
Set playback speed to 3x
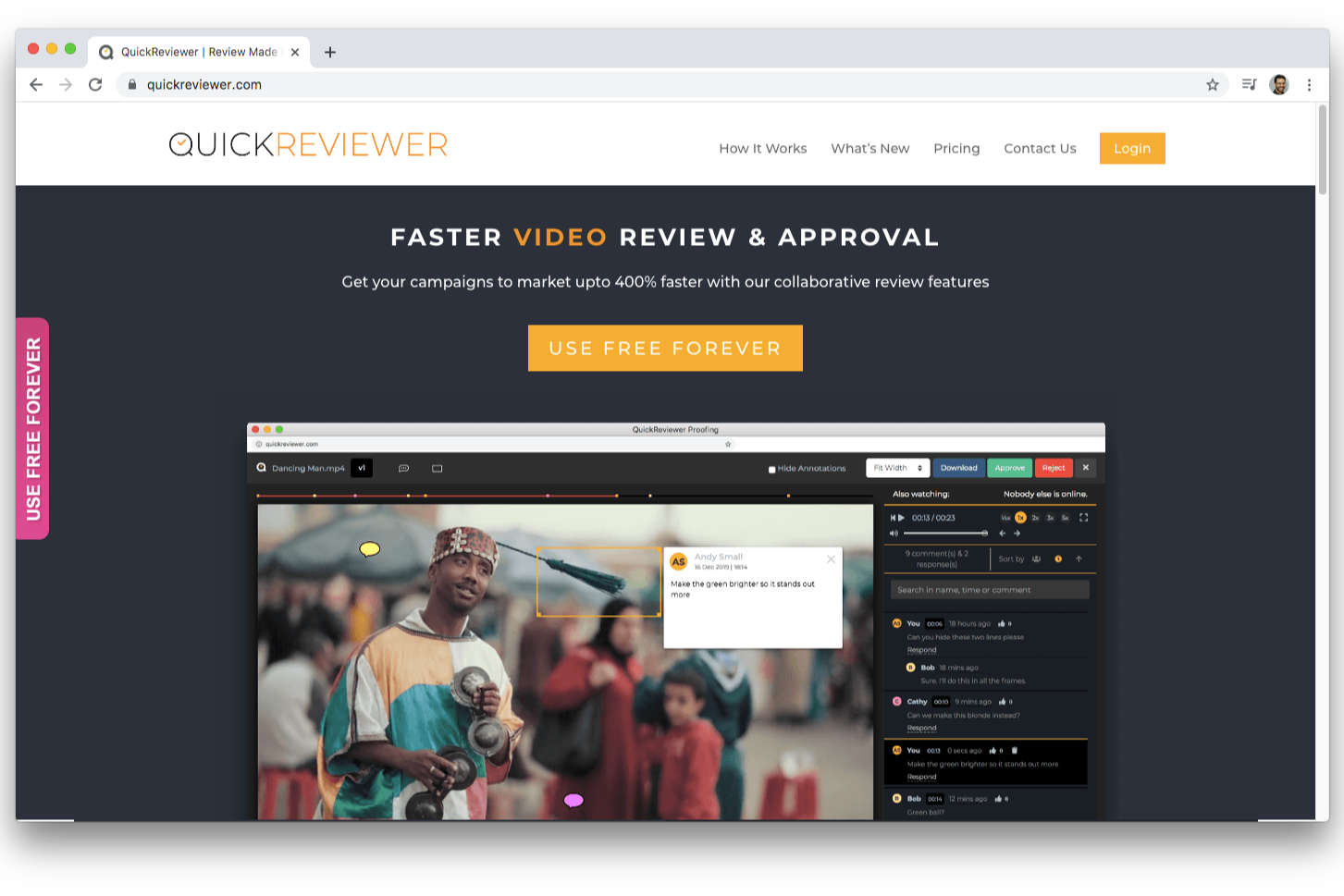pos(1050,518)
